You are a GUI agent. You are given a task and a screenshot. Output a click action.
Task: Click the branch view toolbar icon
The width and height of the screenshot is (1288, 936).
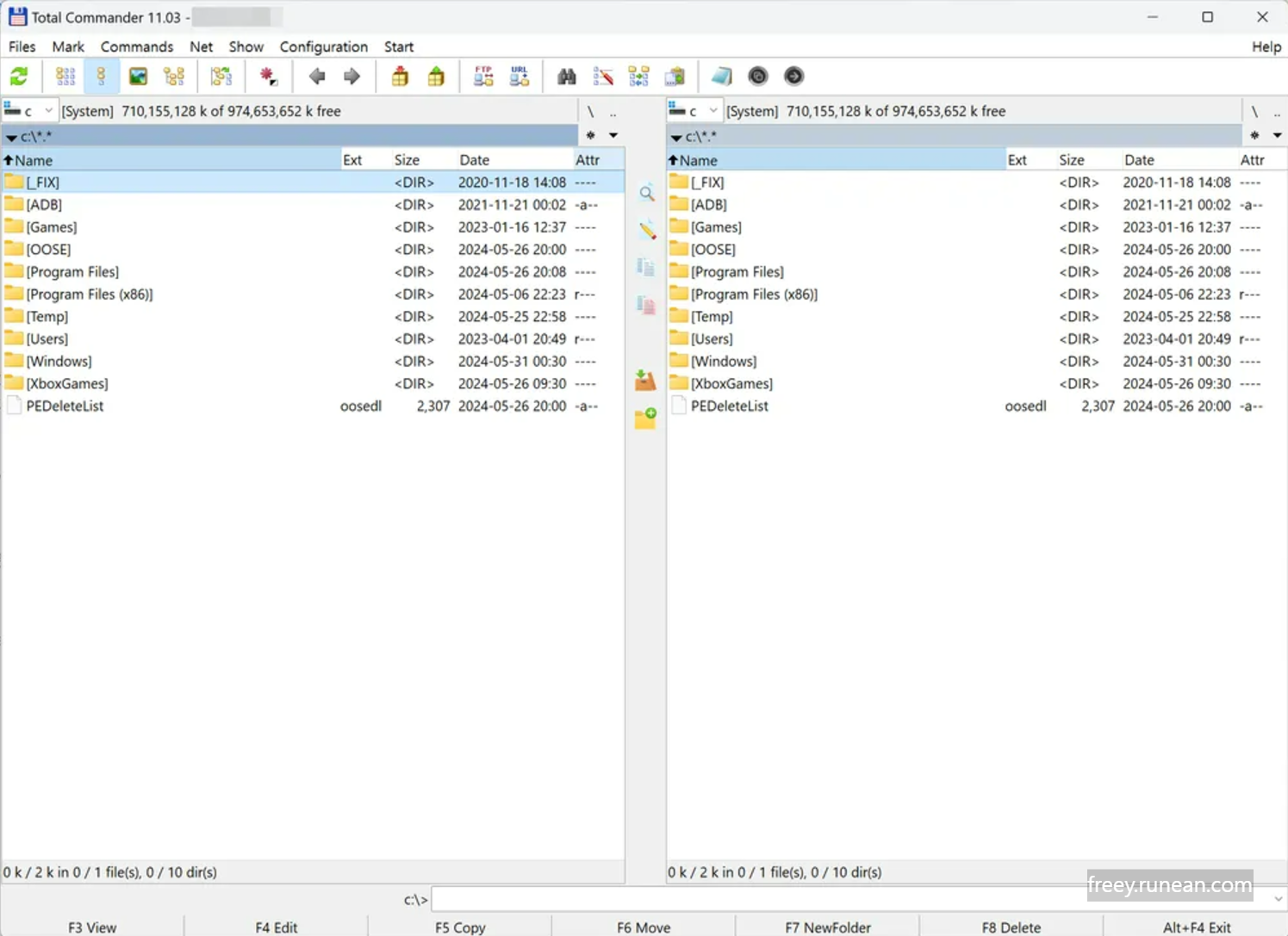point(221,77)
